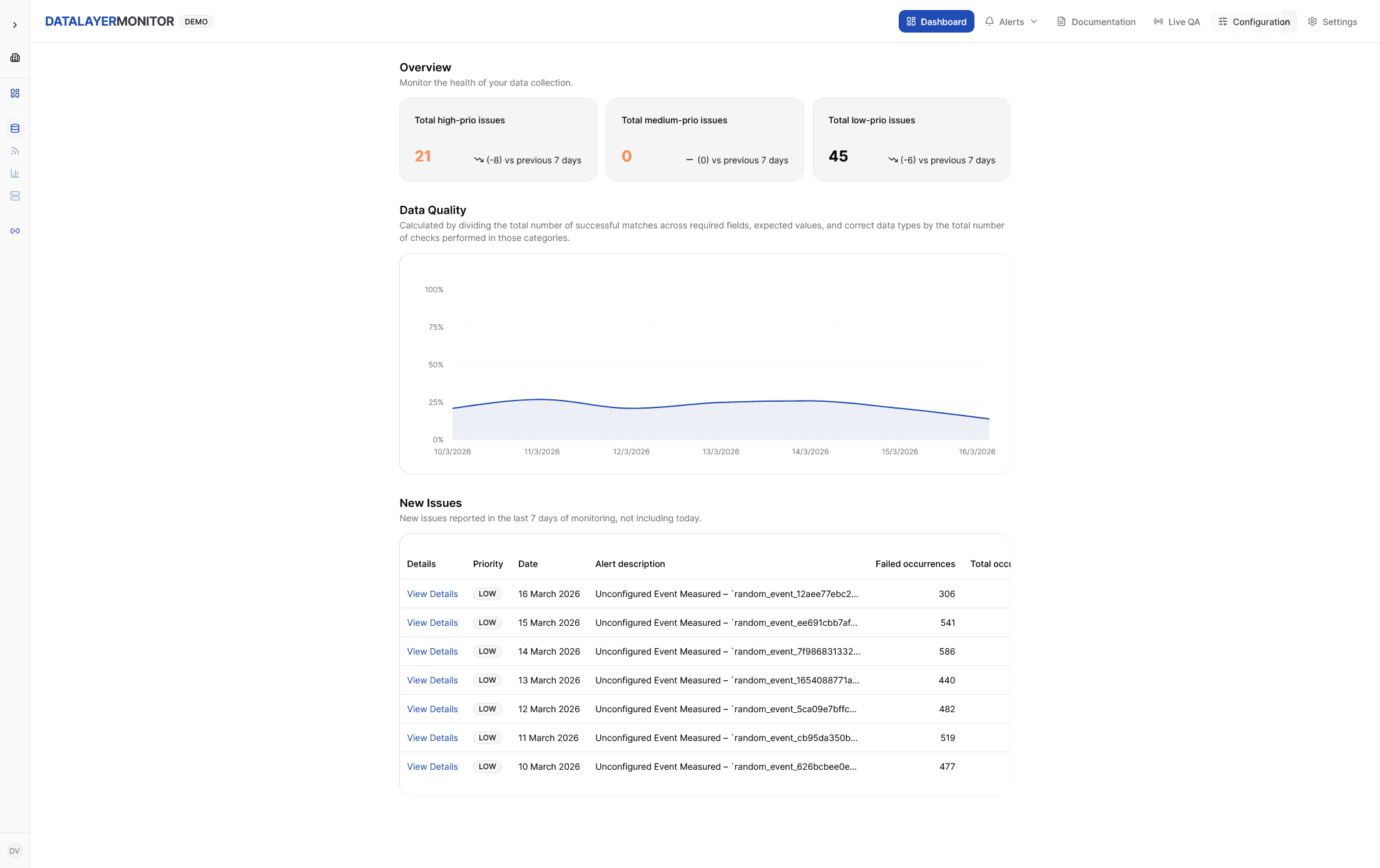
Task: Click the random_event_cb95da350b alert description
Action: pyautogui.click(x=727, y=738)
